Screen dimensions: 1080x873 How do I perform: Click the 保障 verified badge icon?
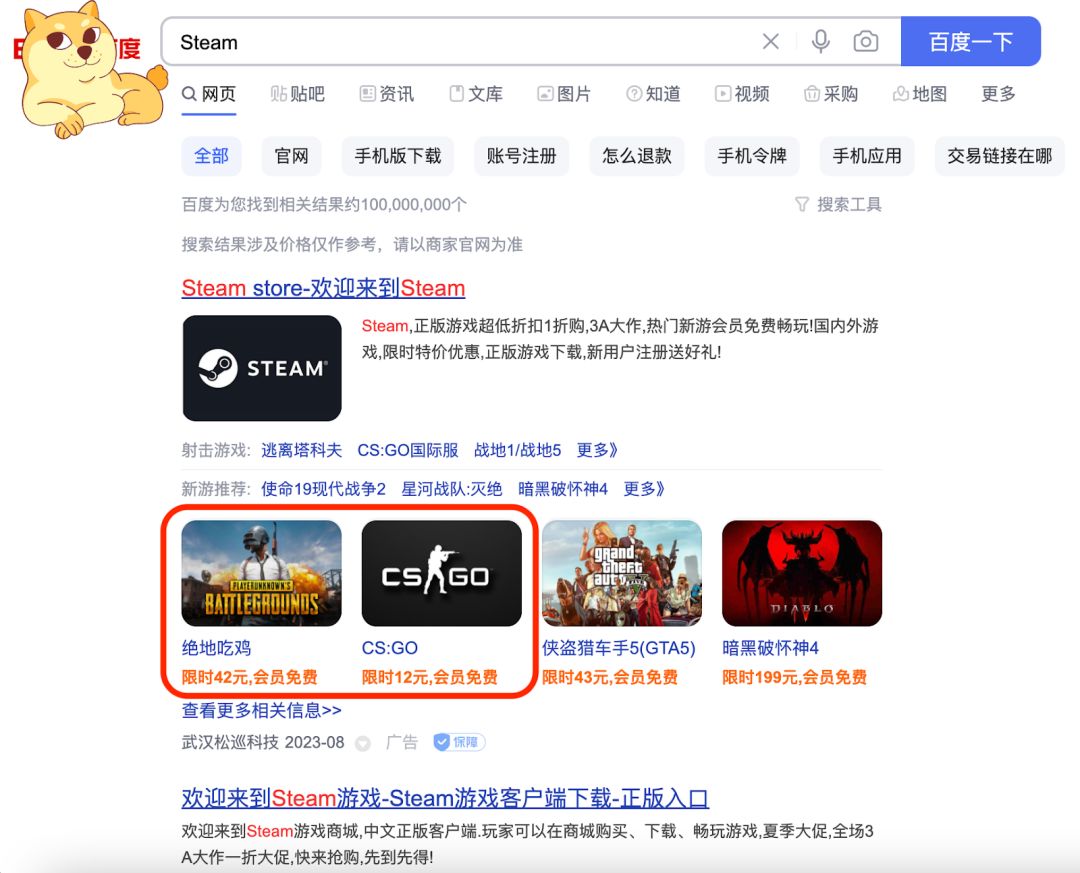click(x=459, y=742)
